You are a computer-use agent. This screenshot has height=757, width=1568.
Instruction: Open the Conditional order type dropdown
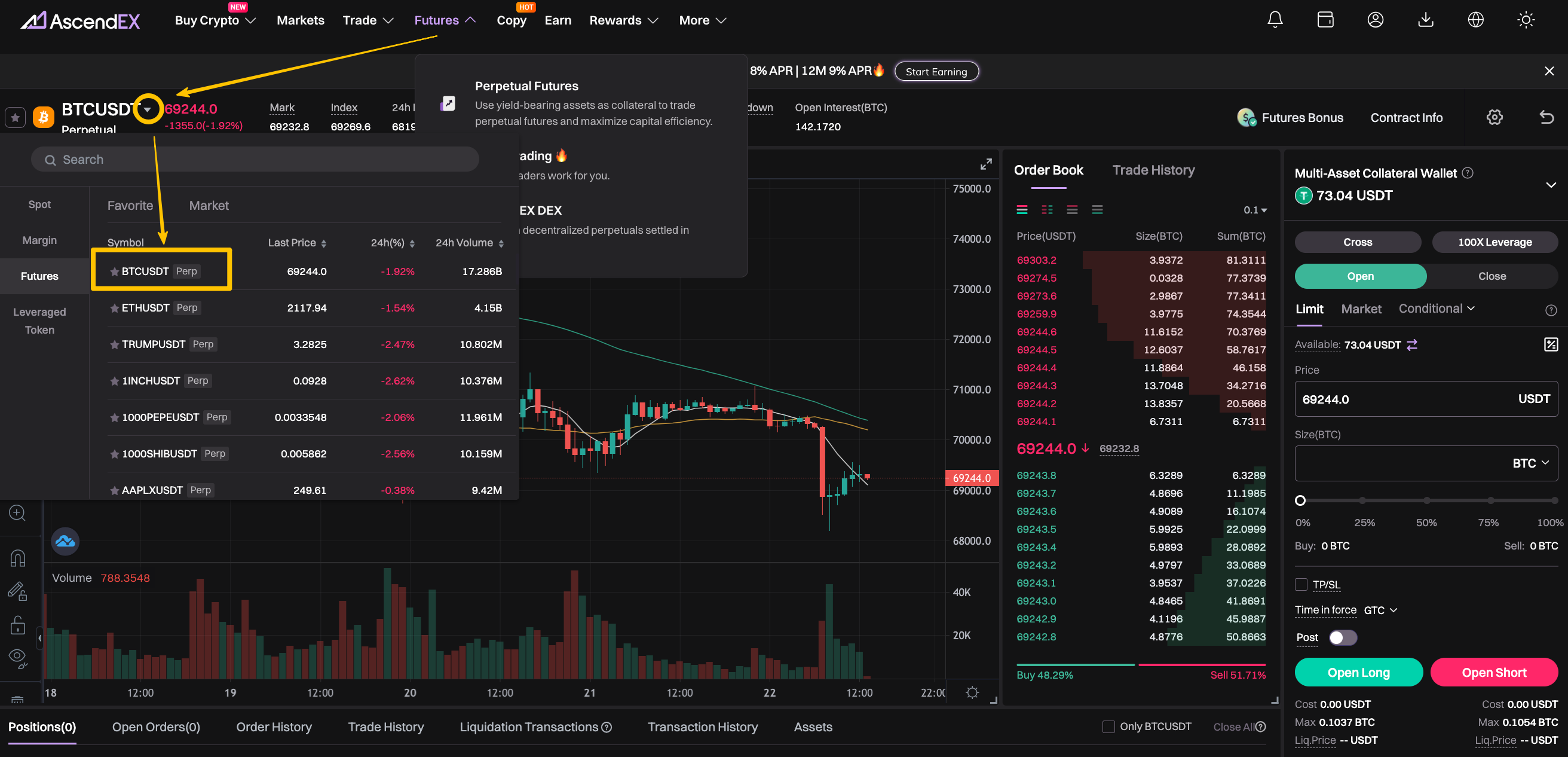click(x=1436, y=309)
